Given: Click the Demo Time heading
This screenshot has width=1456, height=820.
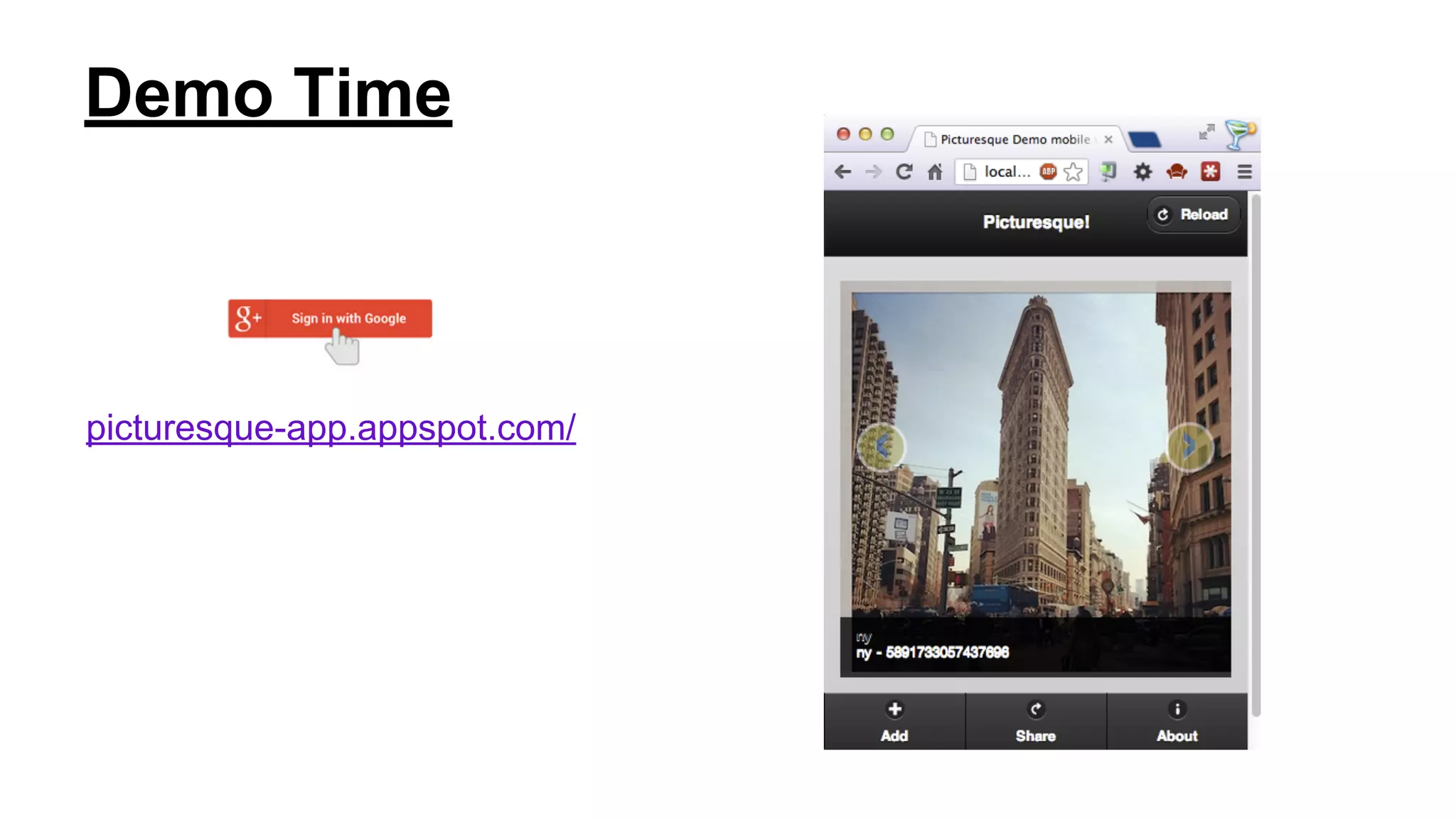Looking at the screenshot, I should [x=268, y=94].
